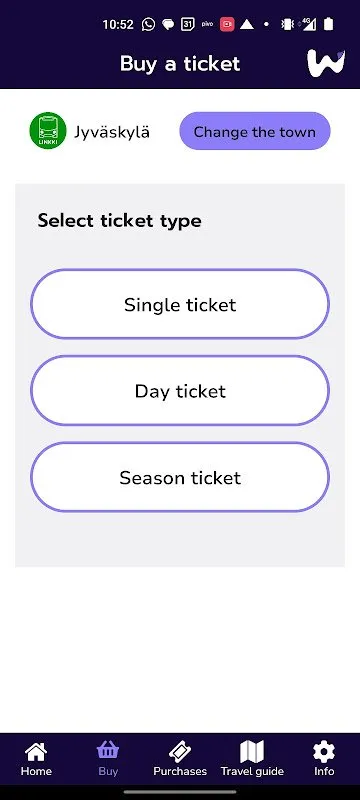
Task: Open the Info gear icon
Action: (324, 752)
